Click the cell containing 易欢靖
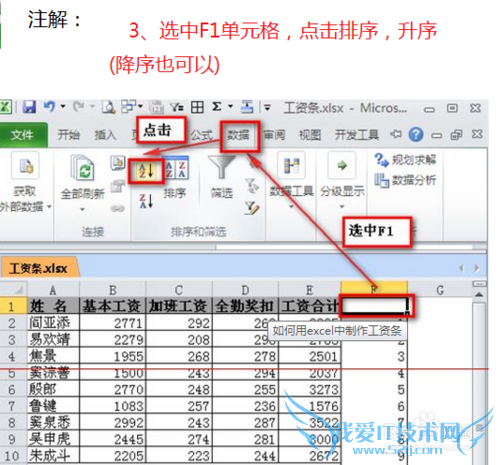This screenshot has width=500, height=465. 53,339
